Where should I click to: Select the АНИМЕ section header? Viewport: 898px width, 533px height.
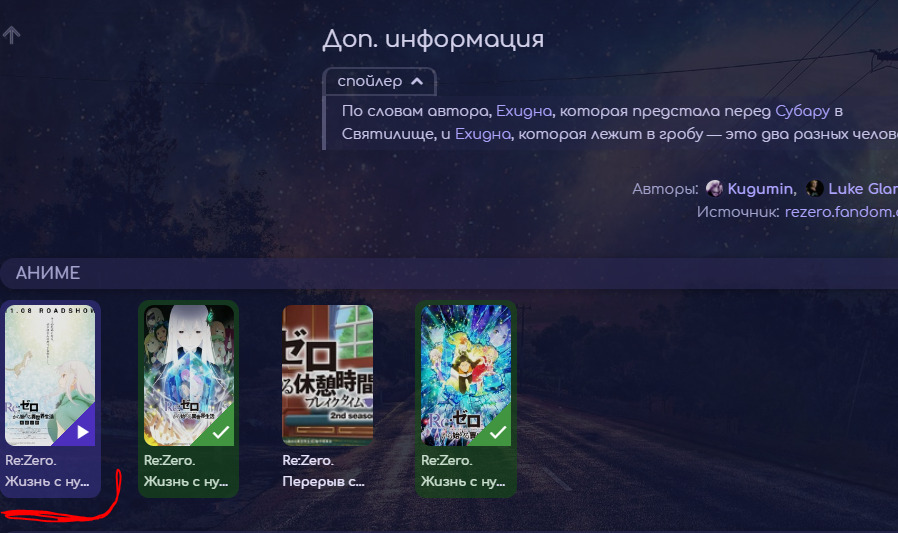tap(449, 273)
